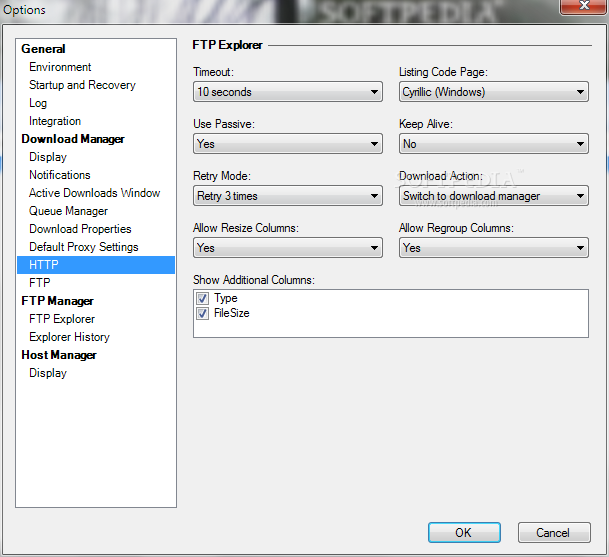This screenshot has width=609, height=557.
Task: Click the OK button
Action: 464,533
